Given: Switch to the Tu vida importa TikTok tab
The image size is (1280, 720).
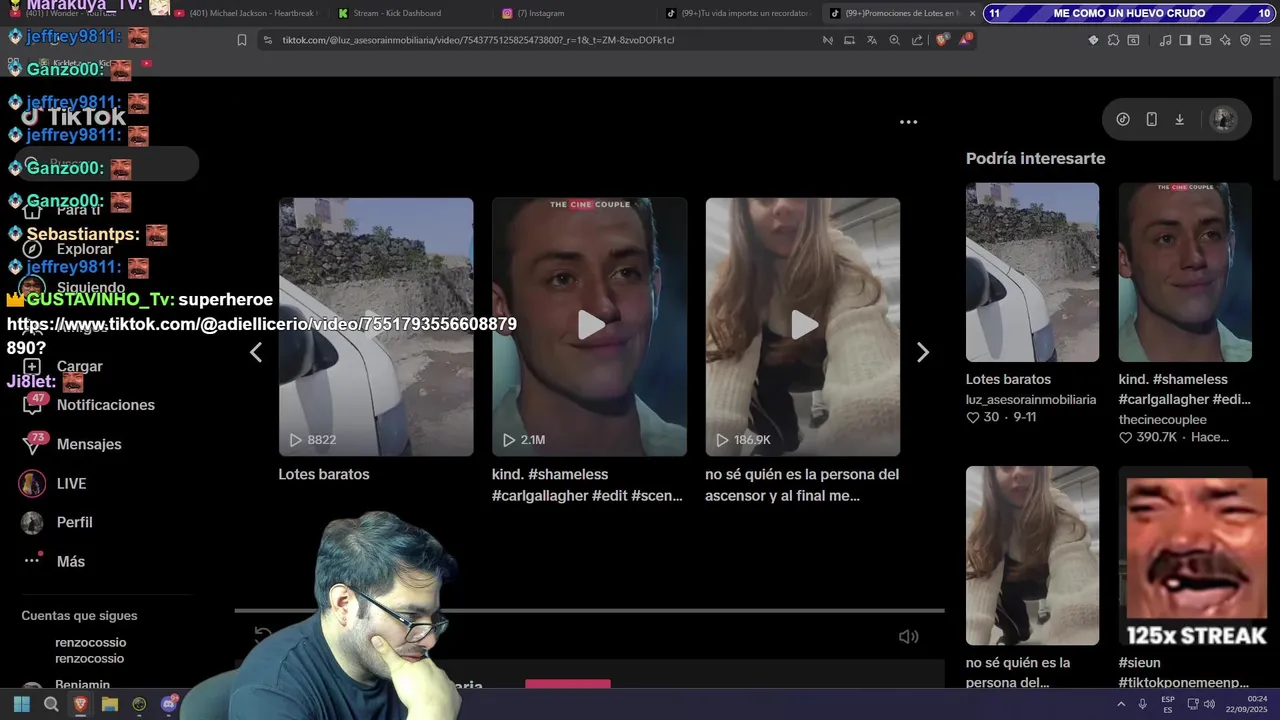Looking at the screenshot, I should 738,13.
